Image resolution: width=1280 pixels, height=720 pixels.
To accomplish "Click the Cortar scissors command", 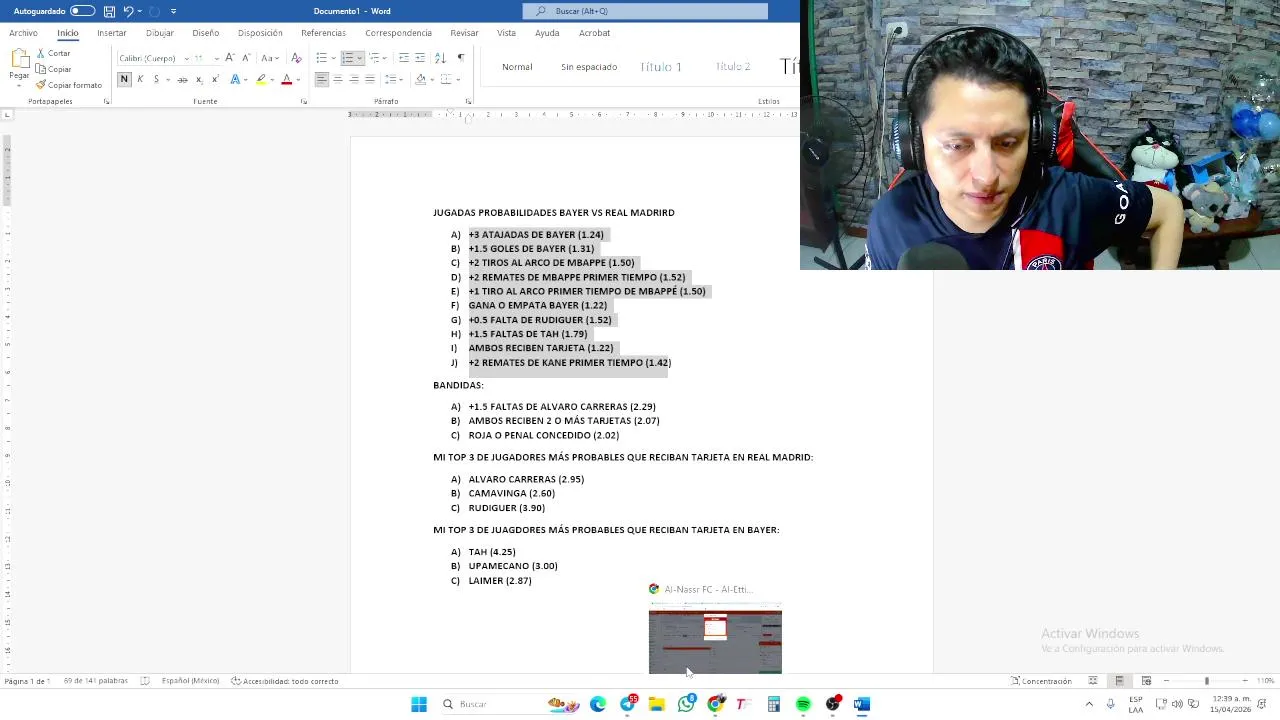I will point(53,53).
